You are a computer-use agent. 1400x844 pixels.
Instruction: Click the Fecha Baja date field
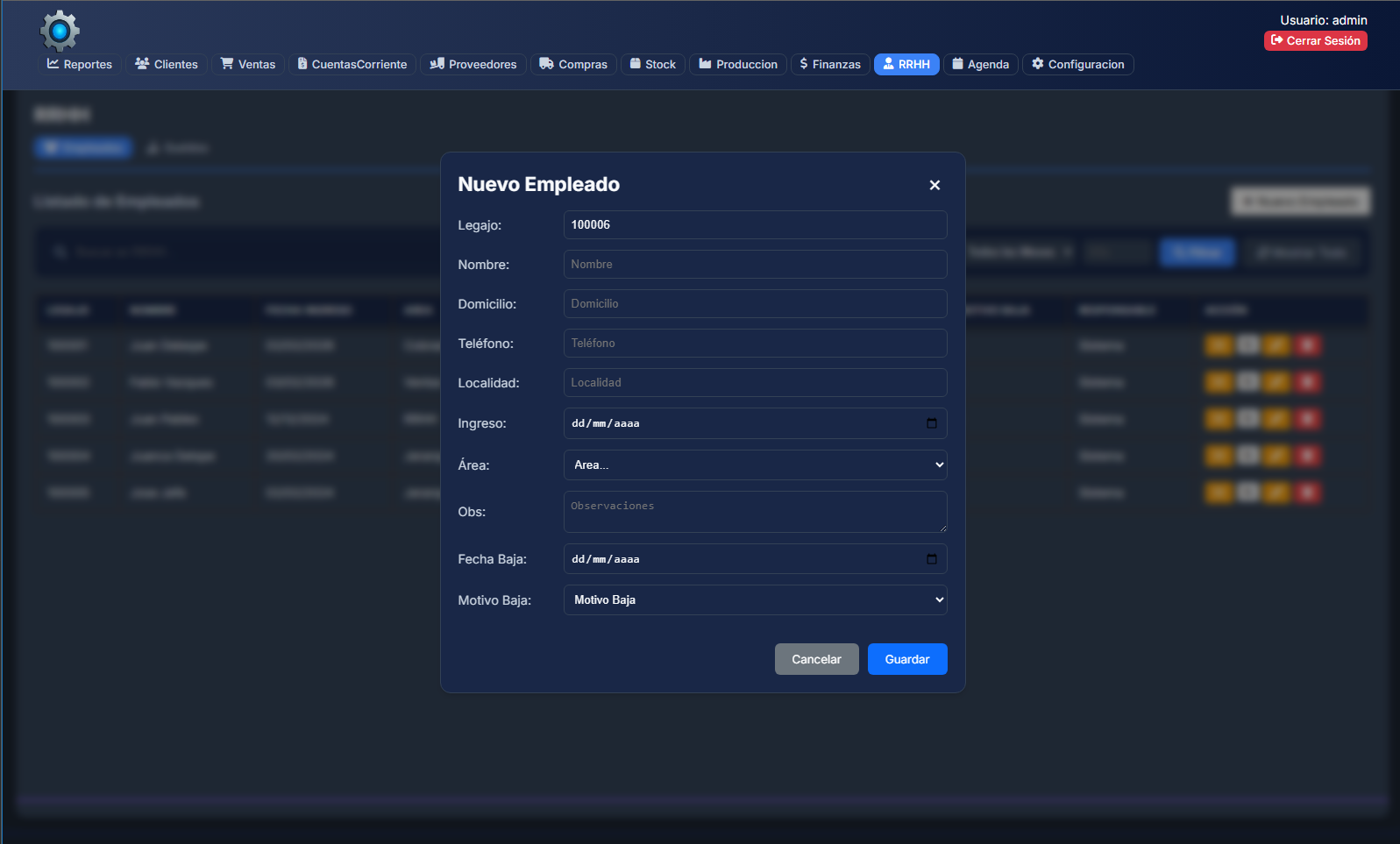click(x=756, y=559)
